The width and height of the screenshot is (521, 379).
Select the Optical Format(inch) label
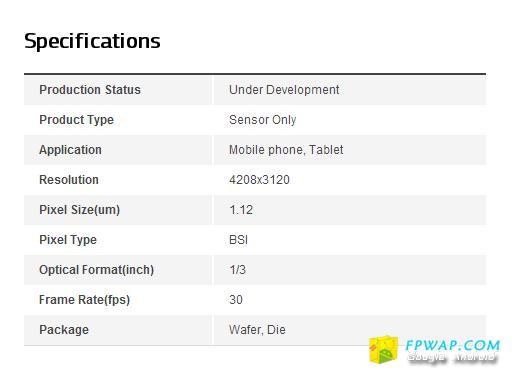click(97, 270)
